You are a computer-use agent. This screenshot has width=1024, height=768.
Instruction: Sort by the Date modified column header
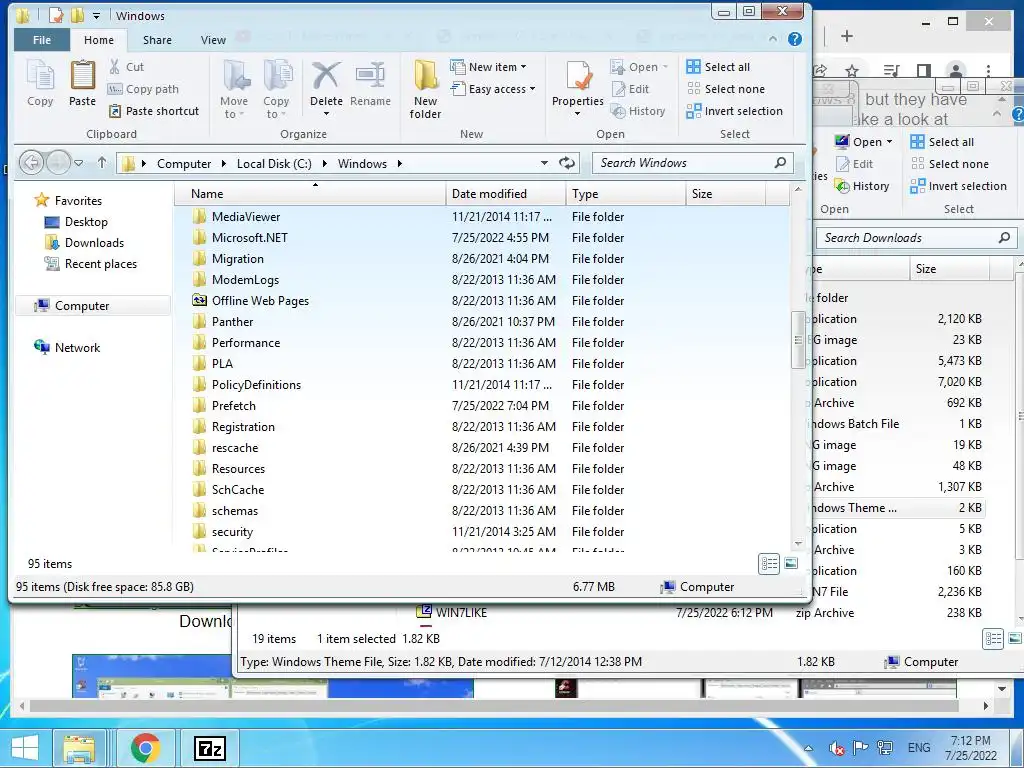click(x=506, y=194)
